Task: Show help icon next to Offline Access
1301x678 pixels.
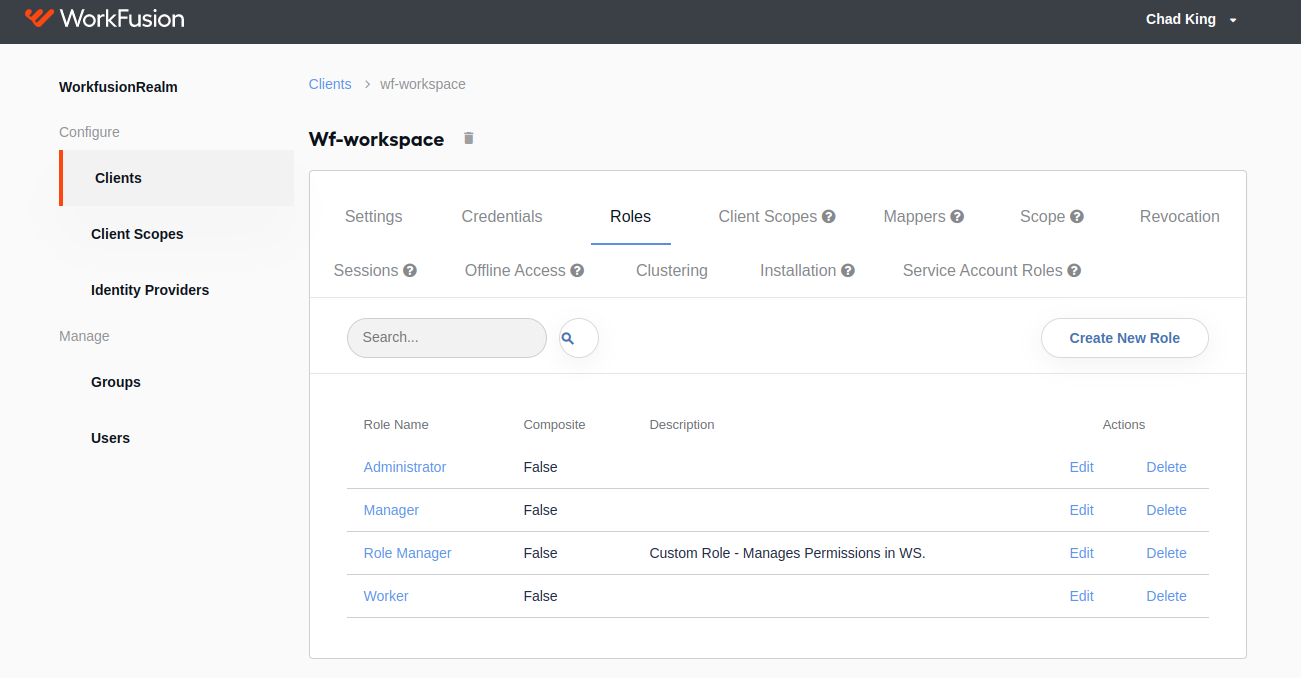Action: point(577,270)
